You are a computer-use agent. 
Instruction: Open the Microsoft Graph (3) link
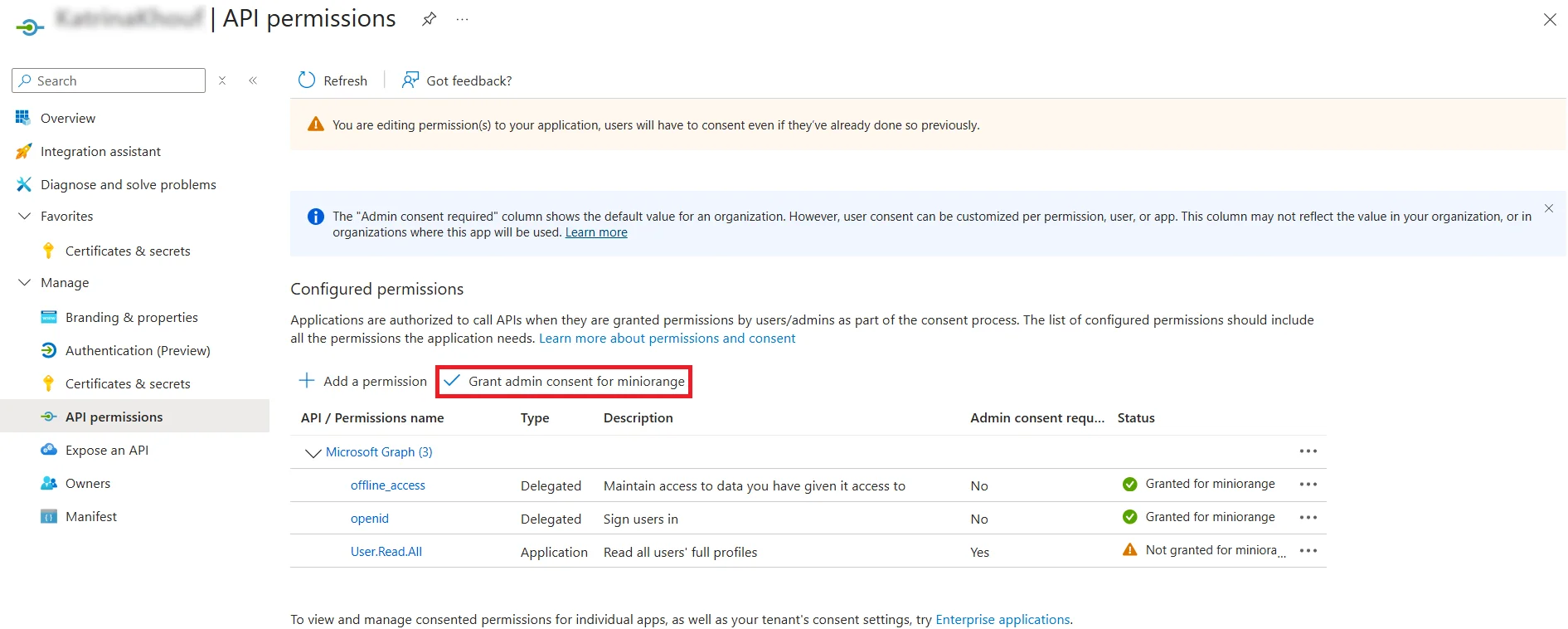(379, 451)
